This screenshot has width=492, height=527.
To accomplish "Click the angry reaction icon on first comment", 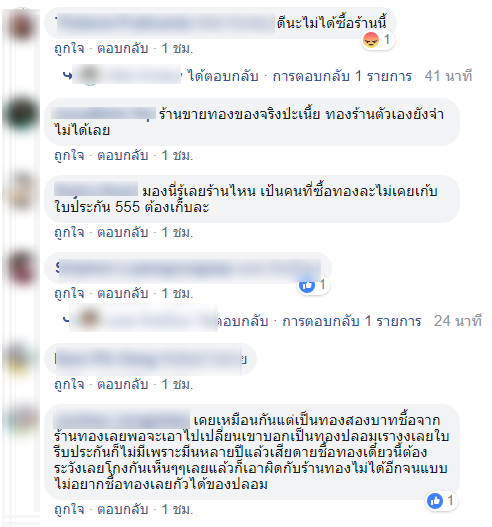I will pyautogui.click(x=371, y=40).
